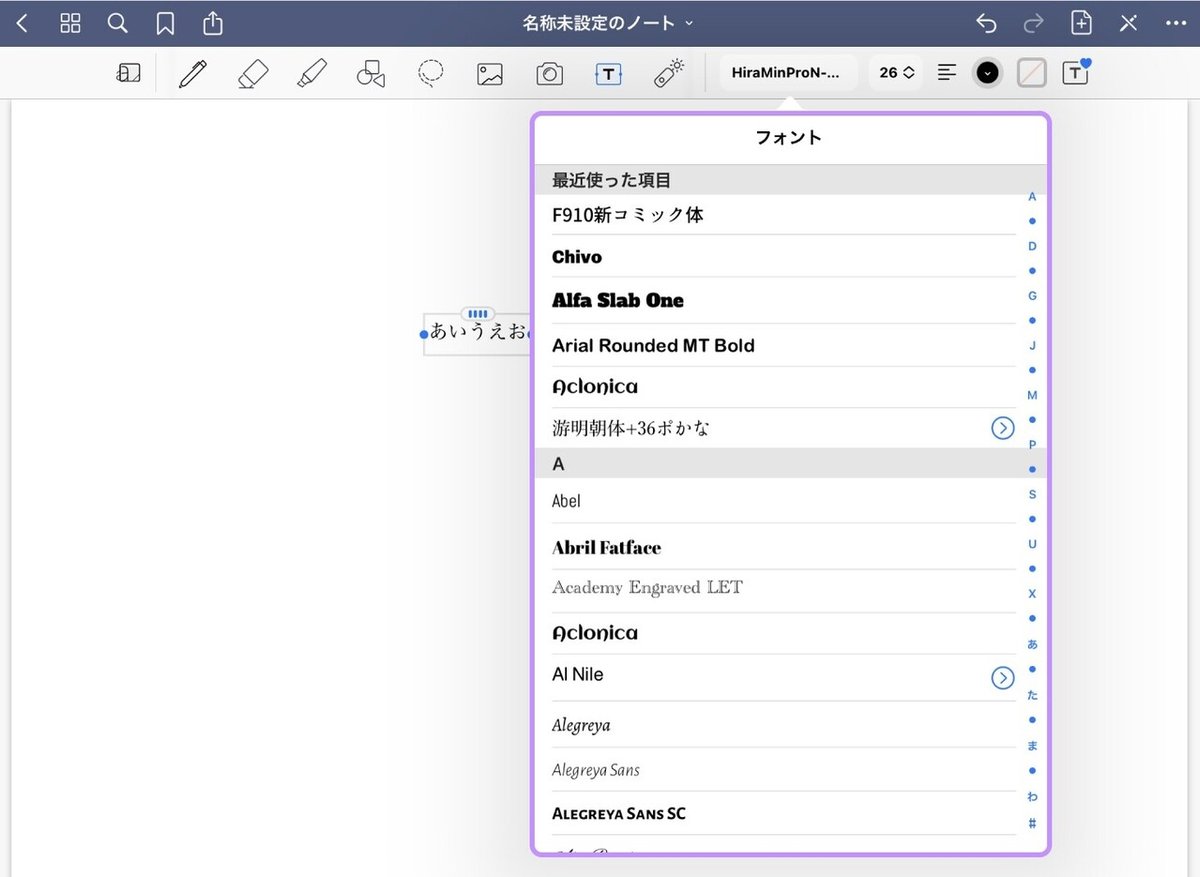Choose the Alfa Slab One font

(x=784, y=300)
